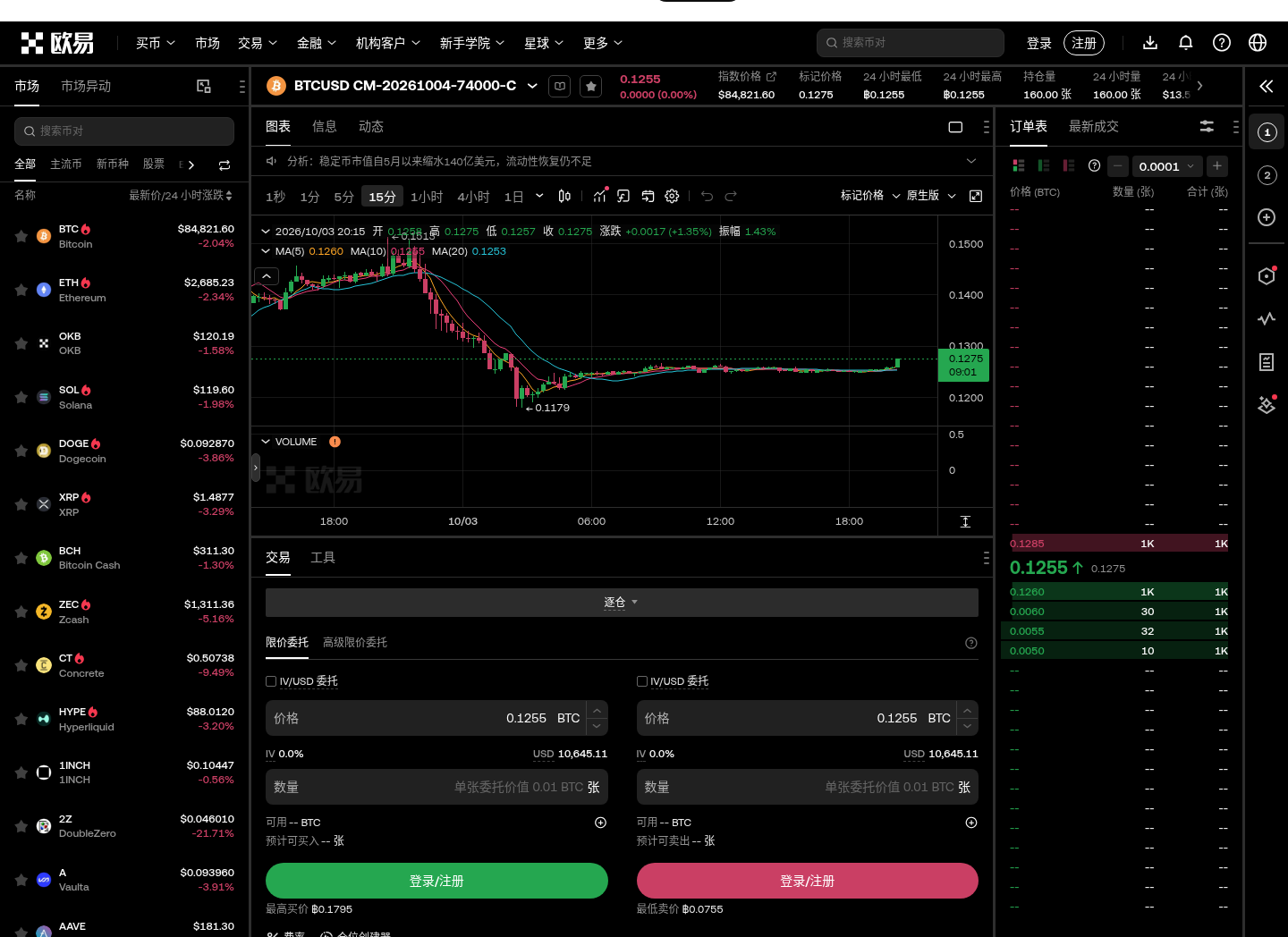
Task: Open the language globe icon
Action: click(1258, 43)
